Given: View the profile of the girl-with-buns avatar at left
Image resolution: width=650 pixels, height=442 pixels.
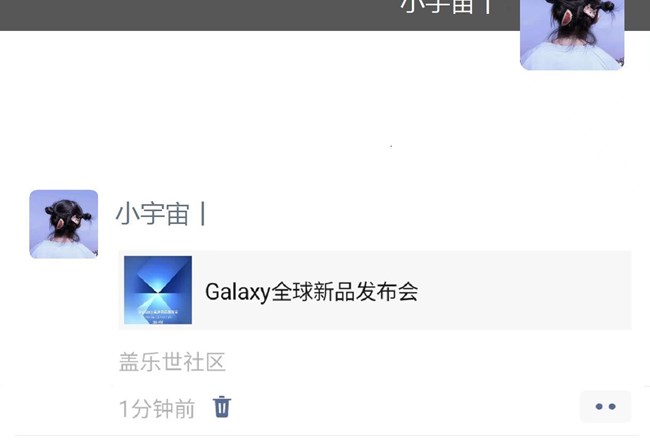Looking at the screenshot, I should [x=64, y=224].
